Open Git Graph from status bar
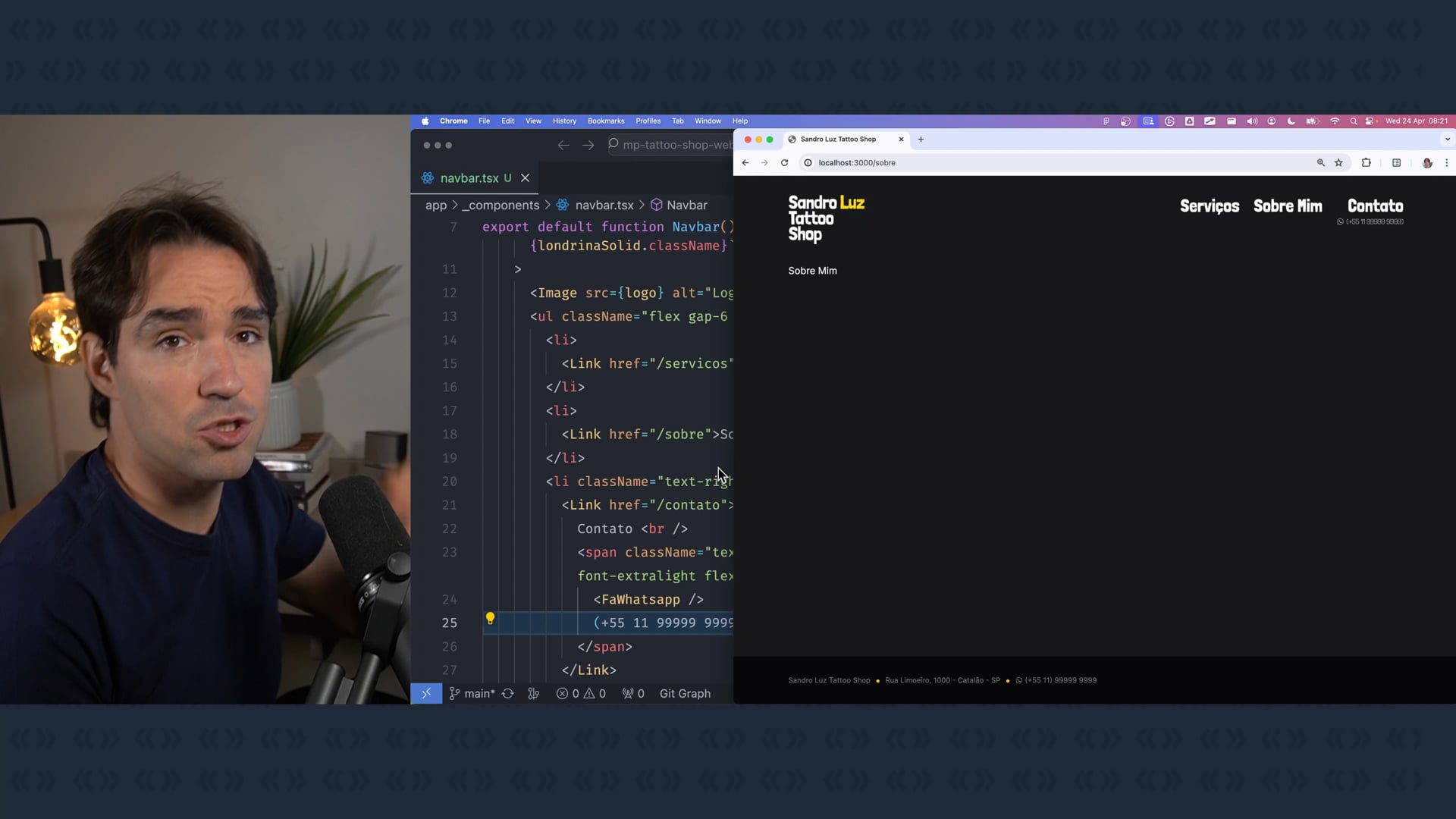The width and height of the screenshot is (1456, 819). point(684,694)
